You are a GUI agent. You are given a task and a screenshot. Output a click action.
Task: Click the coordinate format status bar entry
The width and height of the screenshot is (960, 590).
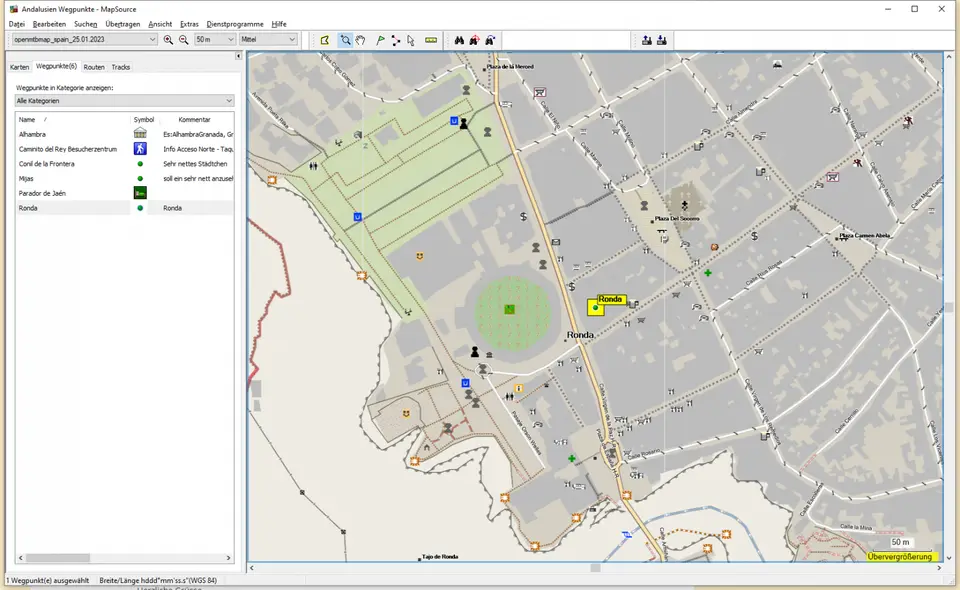pyautogui.click(x=158, y=580)
